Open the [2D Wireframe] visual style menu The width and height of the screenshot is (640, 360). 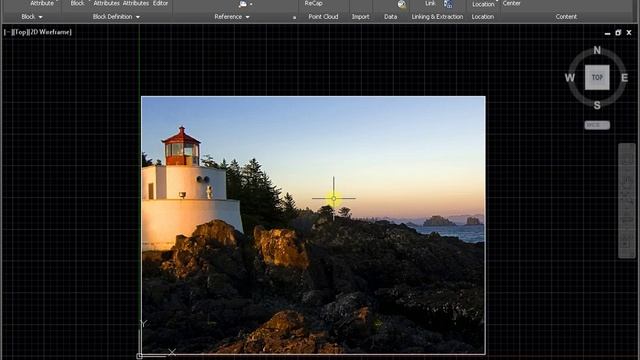pyautogui.click(x=49, y=32)
